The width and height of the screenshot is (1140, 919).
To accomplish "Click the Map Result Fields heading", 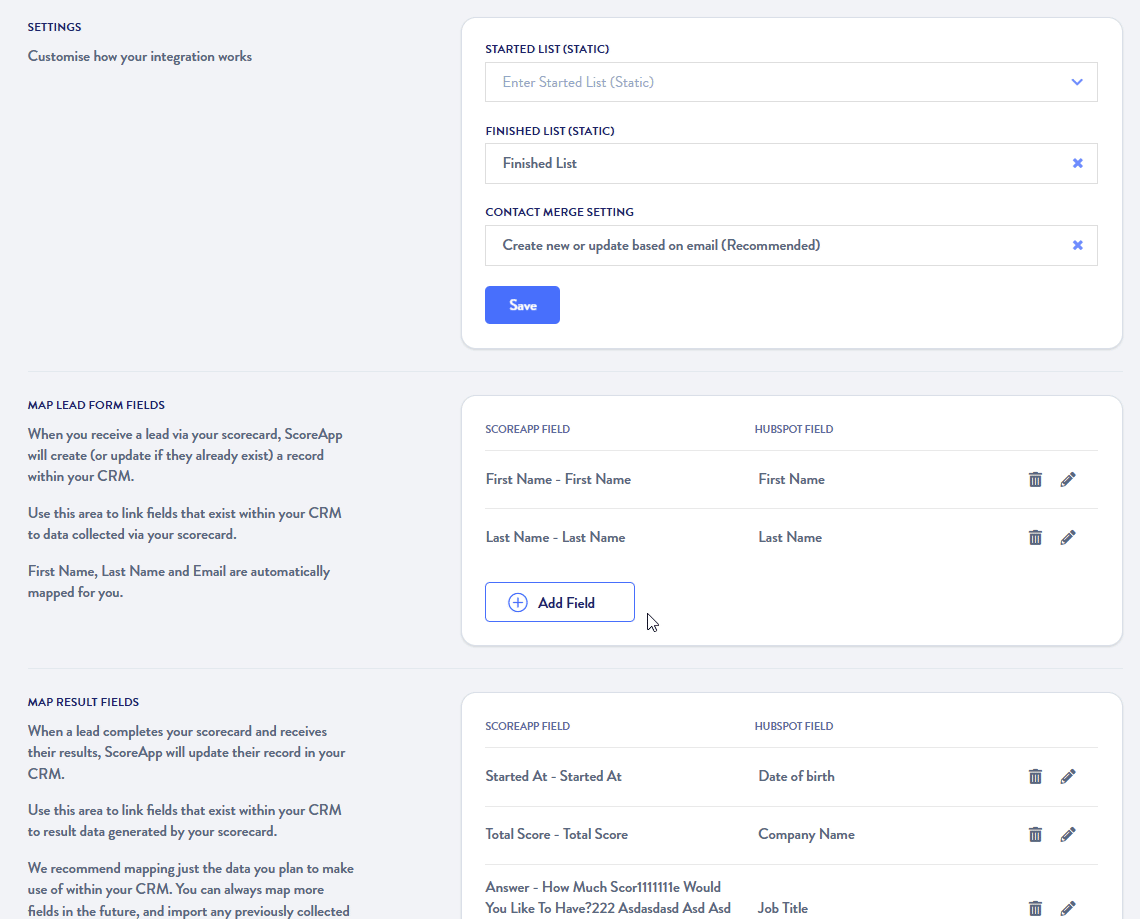I will 83,702.
